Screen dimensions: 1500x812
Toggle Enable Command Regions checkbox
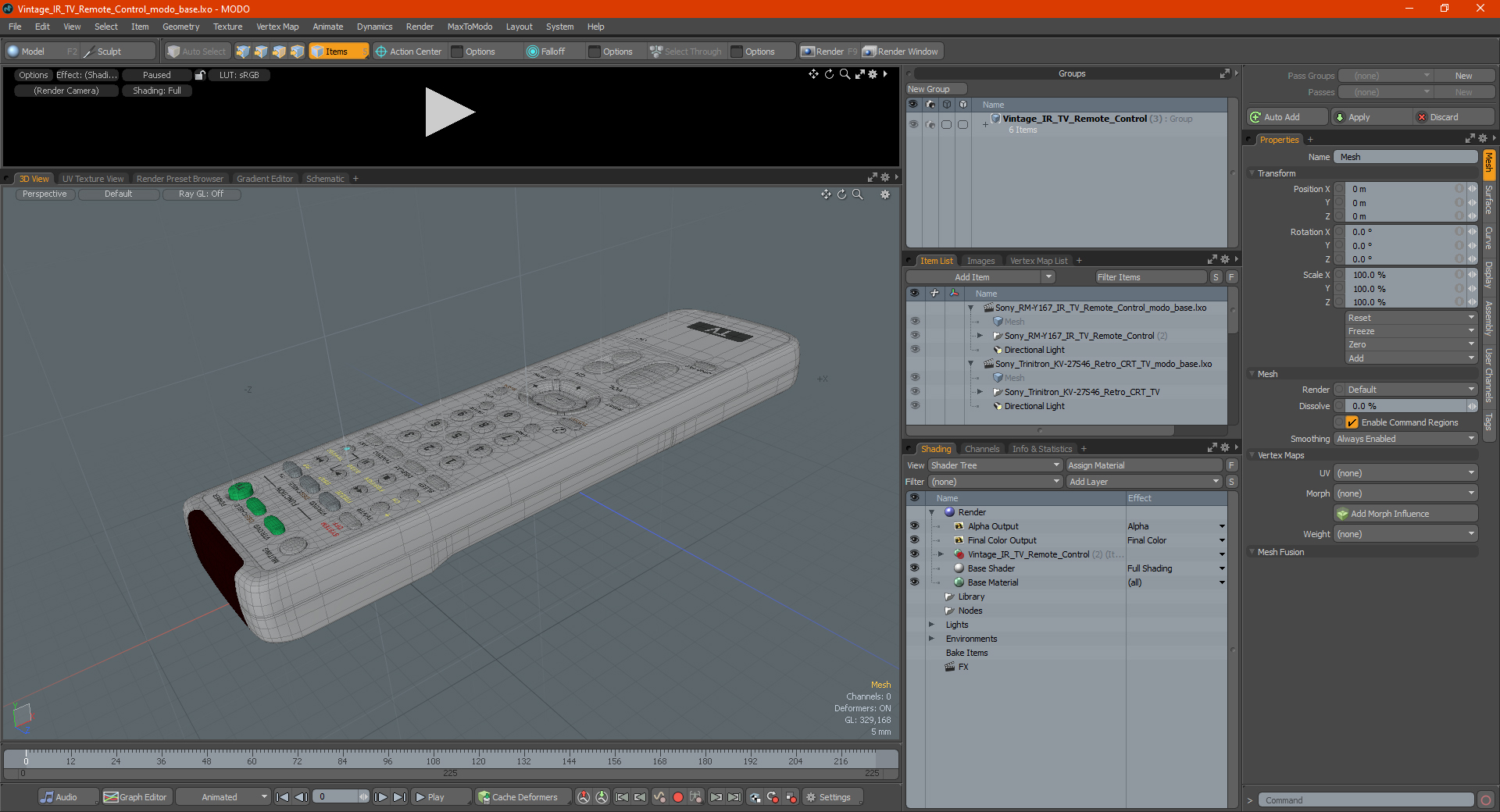(x=1352, y=422)
